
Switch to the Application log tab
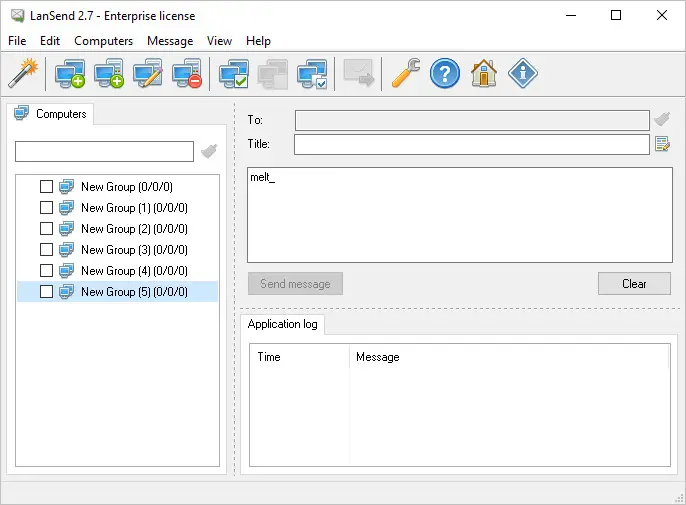point(283,324)
